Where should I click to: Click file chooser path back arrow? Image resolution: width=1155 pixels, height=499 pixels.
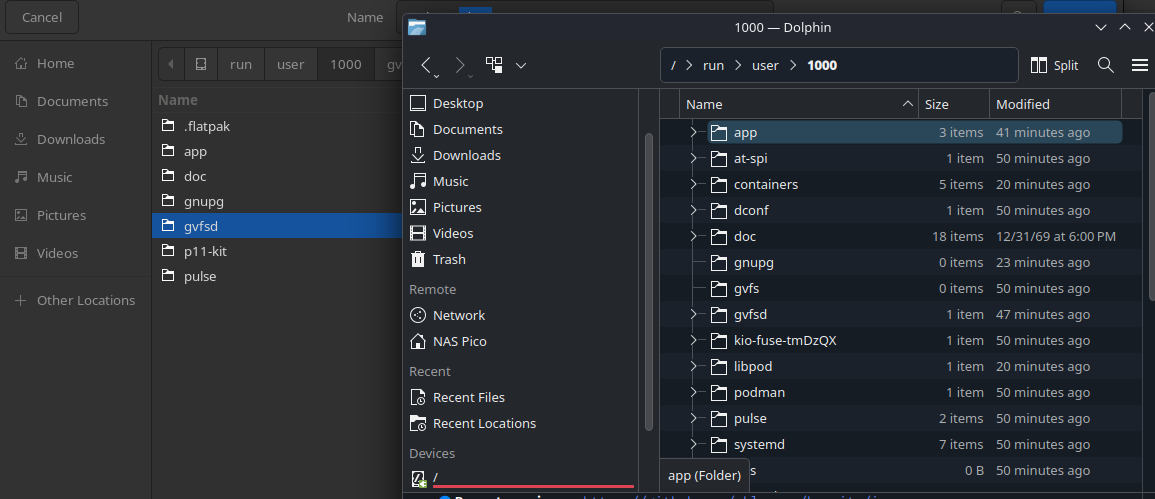(x=171, y=64)
